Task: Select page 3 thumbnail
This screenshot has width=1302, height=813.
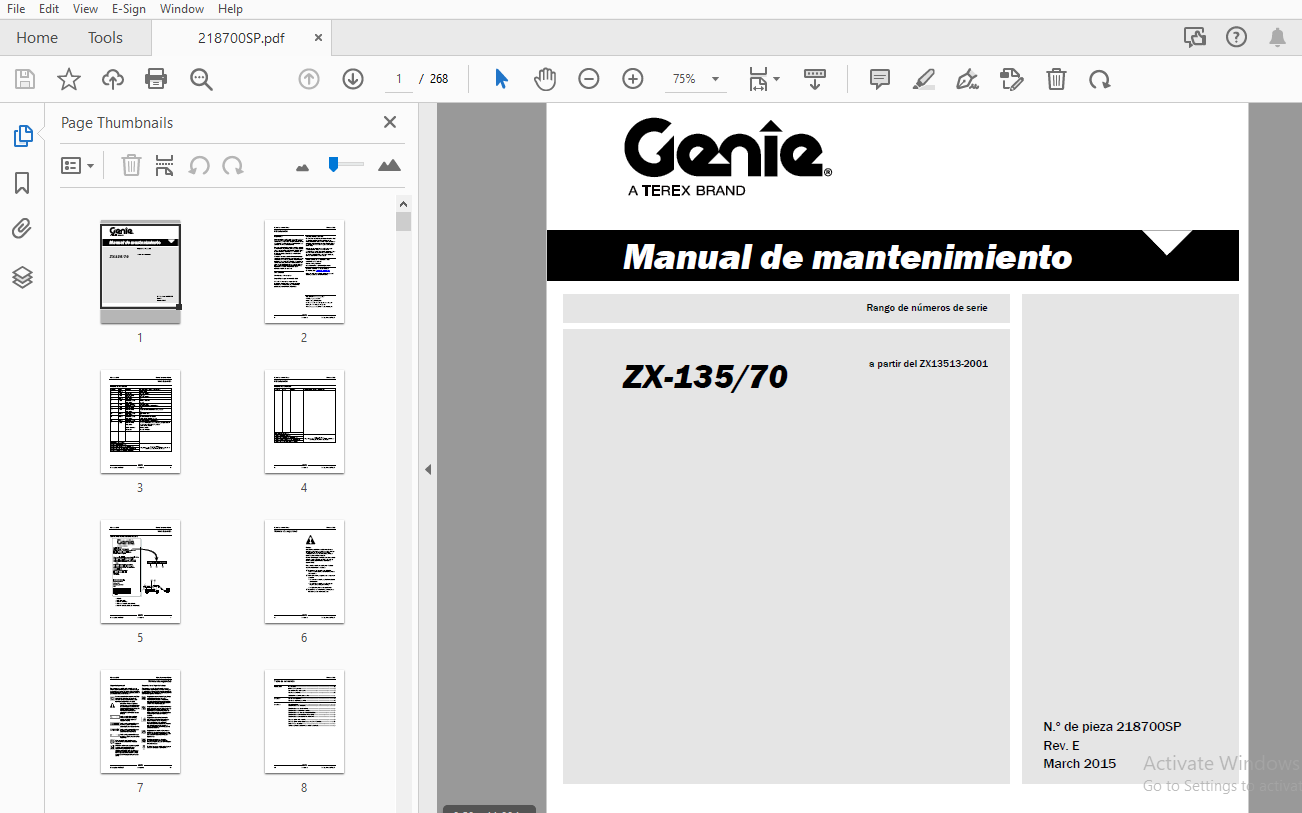Action: point(140,422)
